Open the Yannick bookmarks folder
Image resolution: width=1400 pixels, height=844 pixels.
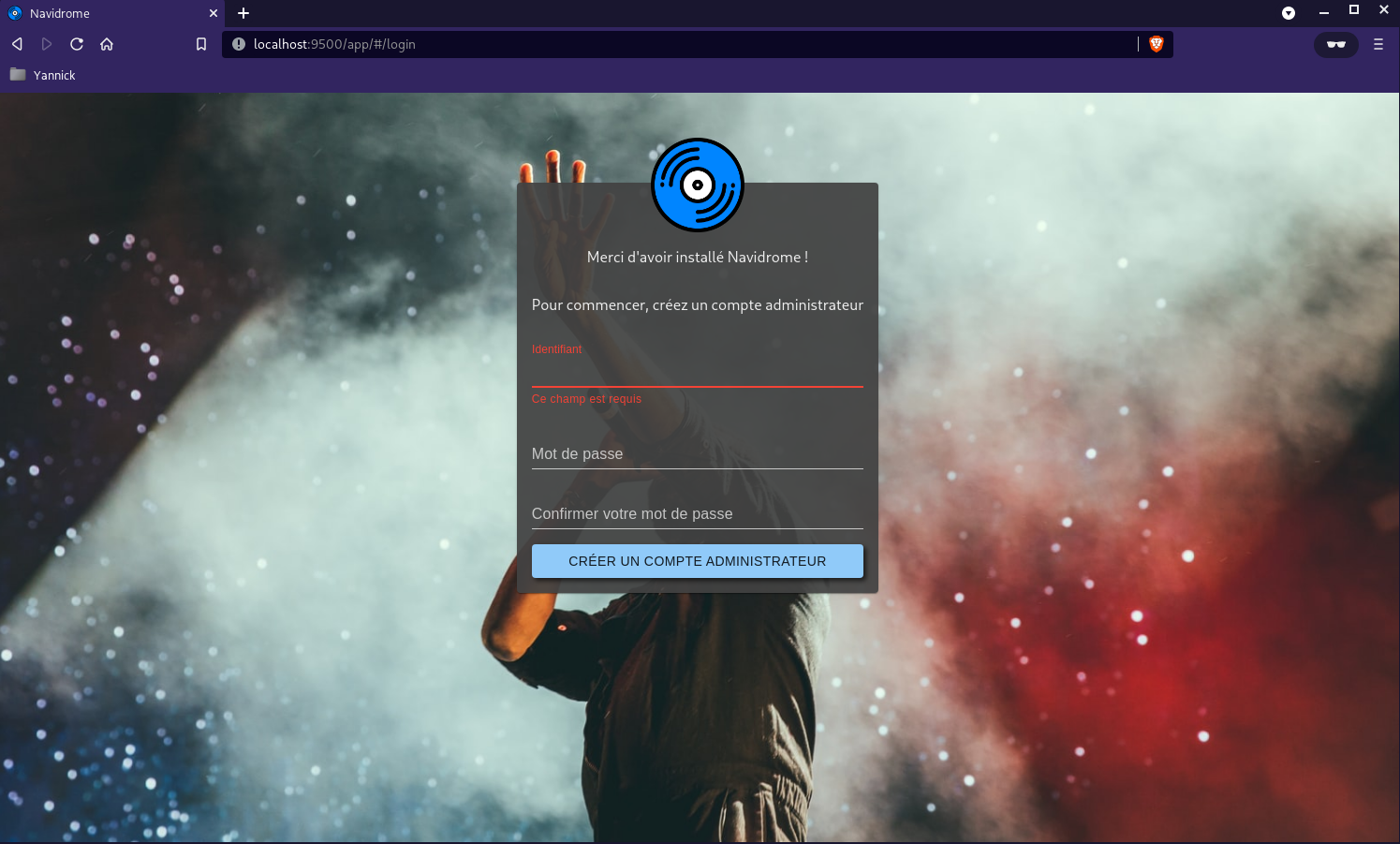point(43,75)
